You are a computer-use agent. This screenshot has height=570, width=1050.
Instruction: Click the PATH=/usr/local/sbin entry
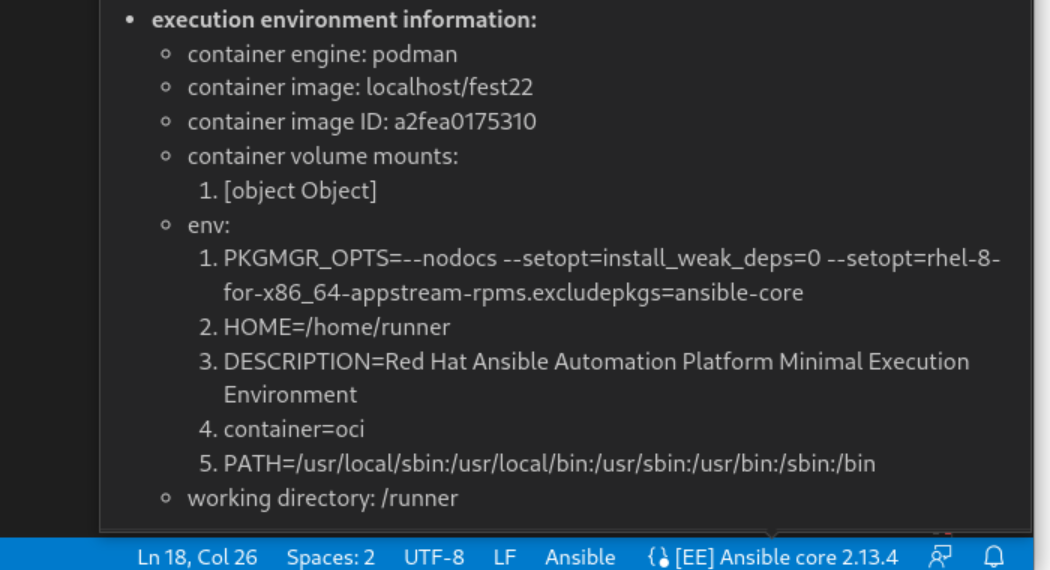549,464
